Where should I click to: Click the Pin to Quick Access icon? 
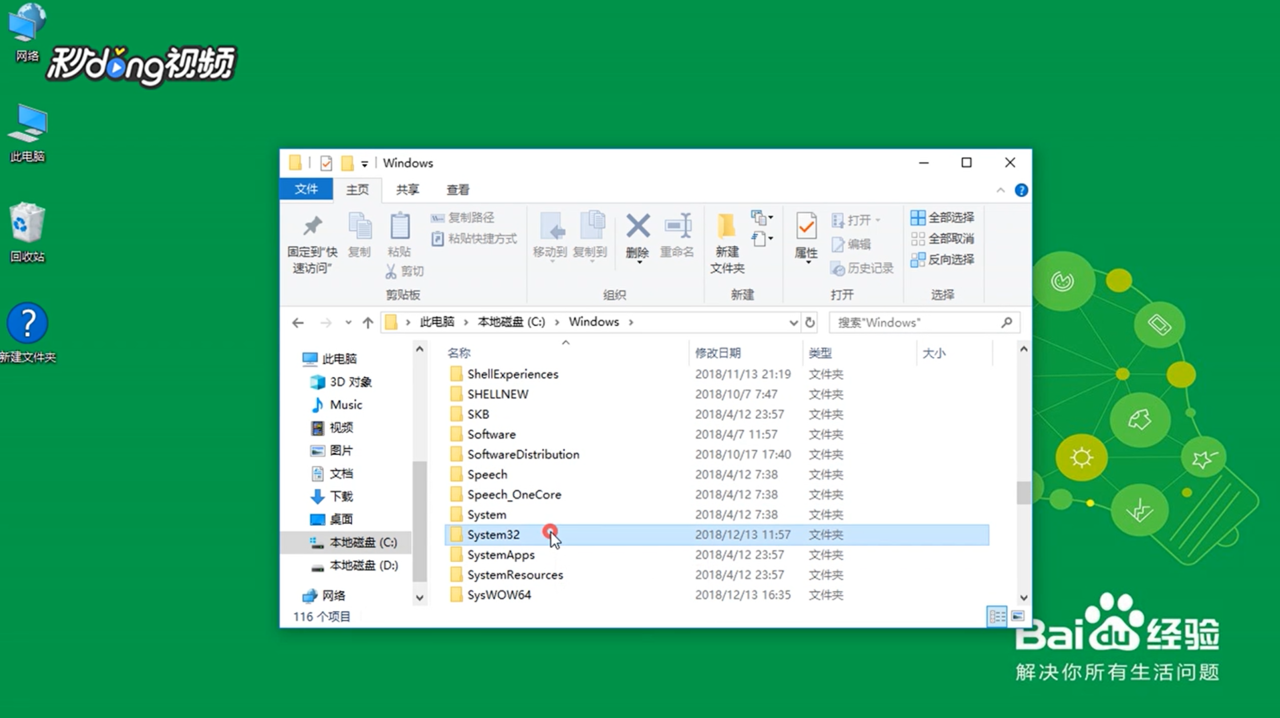[x=313, y=226]
